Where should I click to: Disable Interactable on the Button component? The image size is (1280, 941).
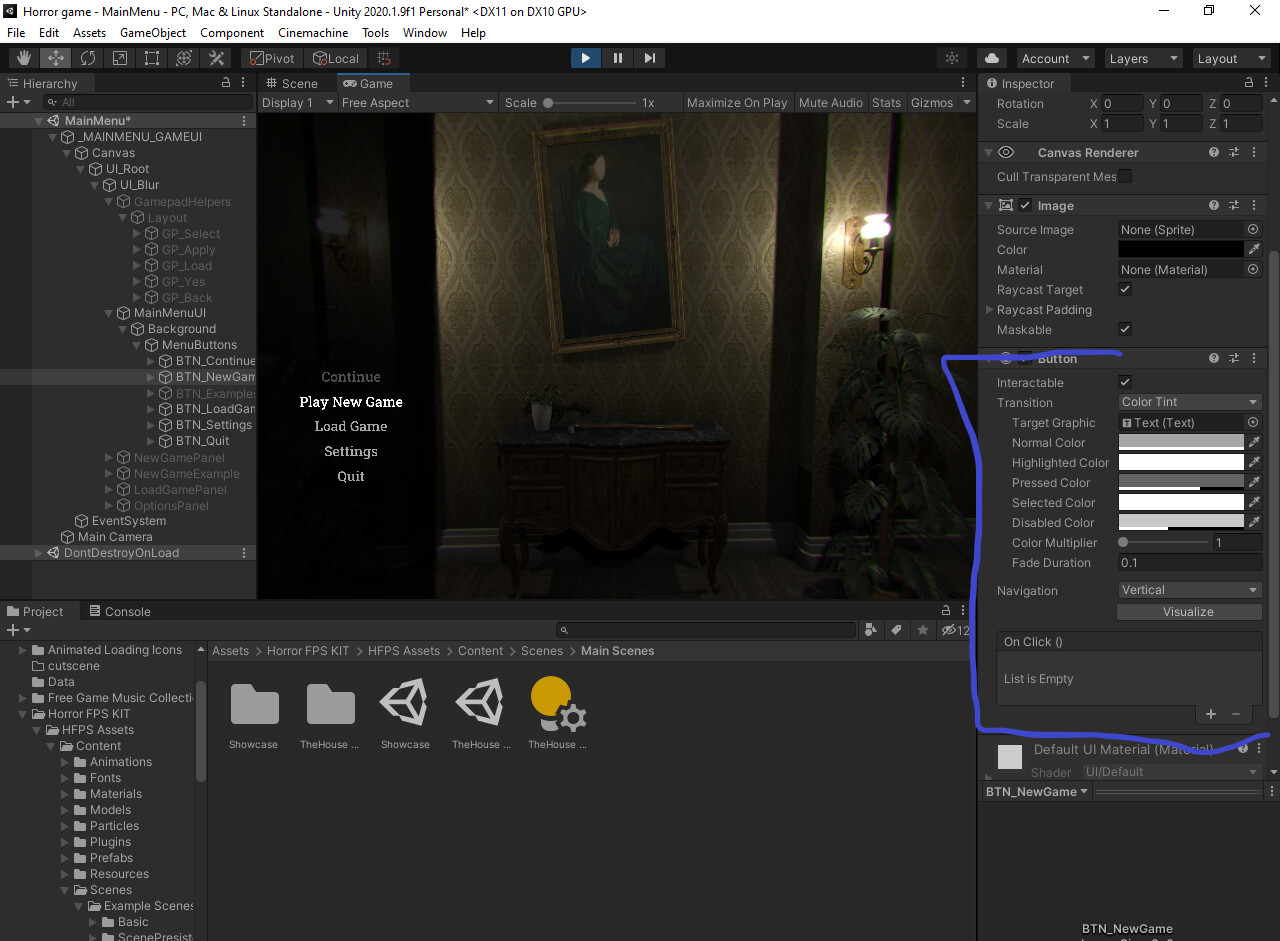click(1124, 381)
